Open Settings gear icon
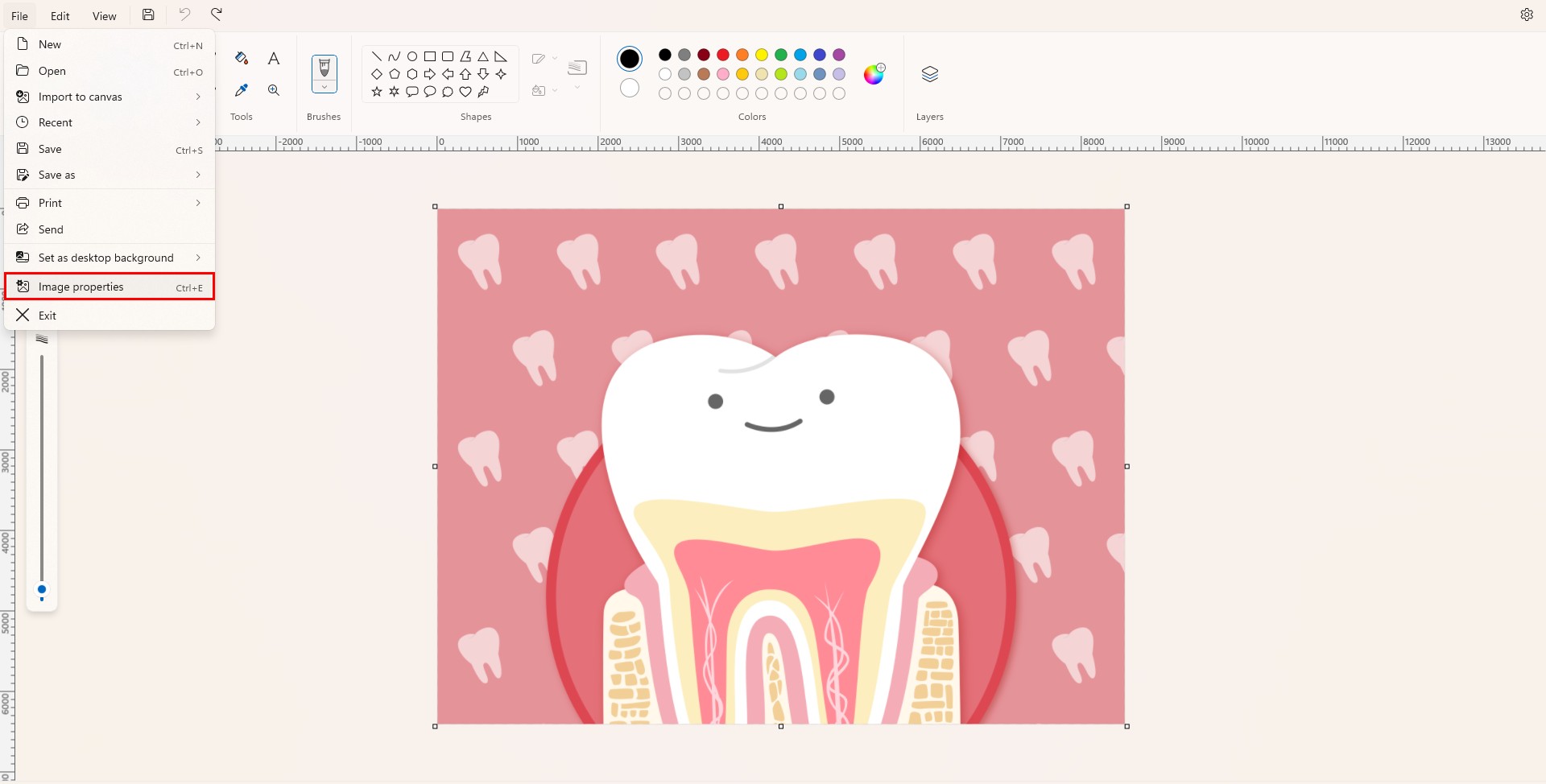 1526,14
